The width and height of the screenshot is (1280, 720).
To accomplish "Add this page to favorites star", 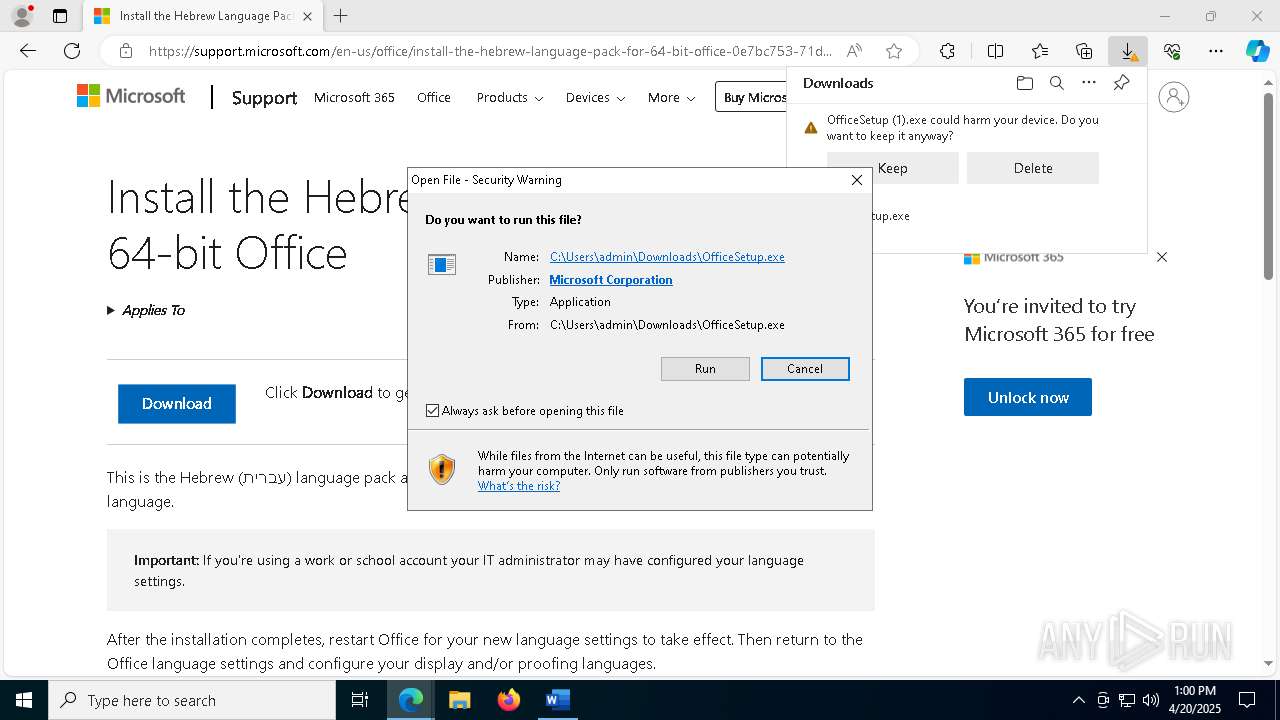I will (894, 51).
